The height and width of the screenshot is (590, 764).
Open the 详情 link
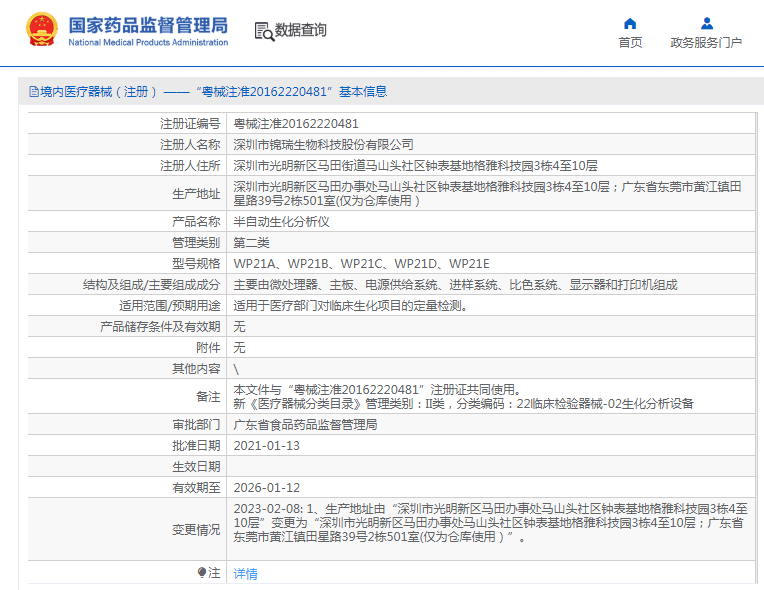click(246, 574)
